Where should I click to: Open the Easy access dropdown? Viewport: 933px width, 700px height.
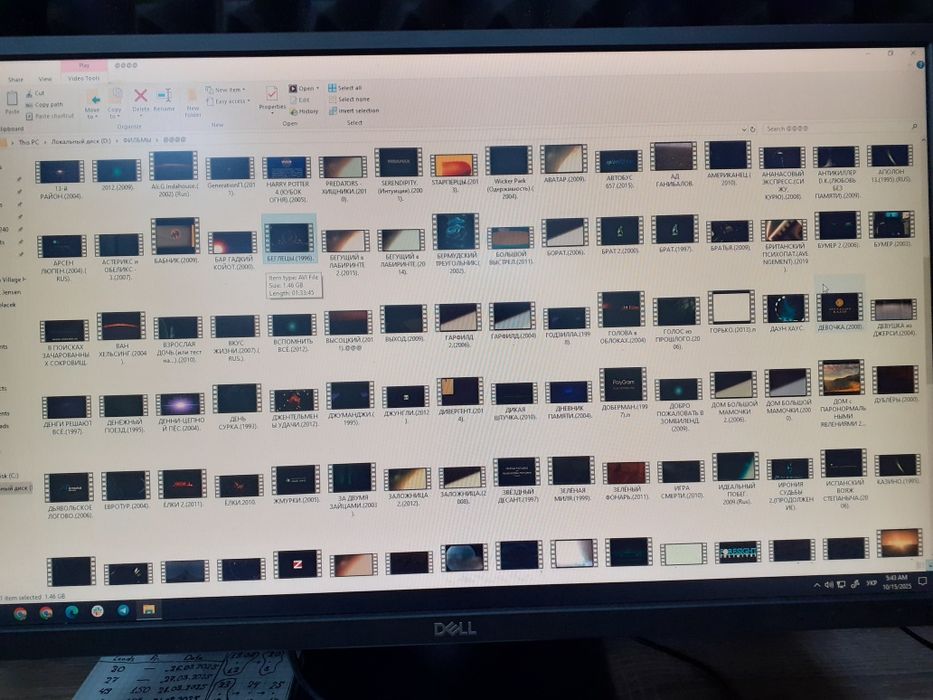[x=228, y=101]
